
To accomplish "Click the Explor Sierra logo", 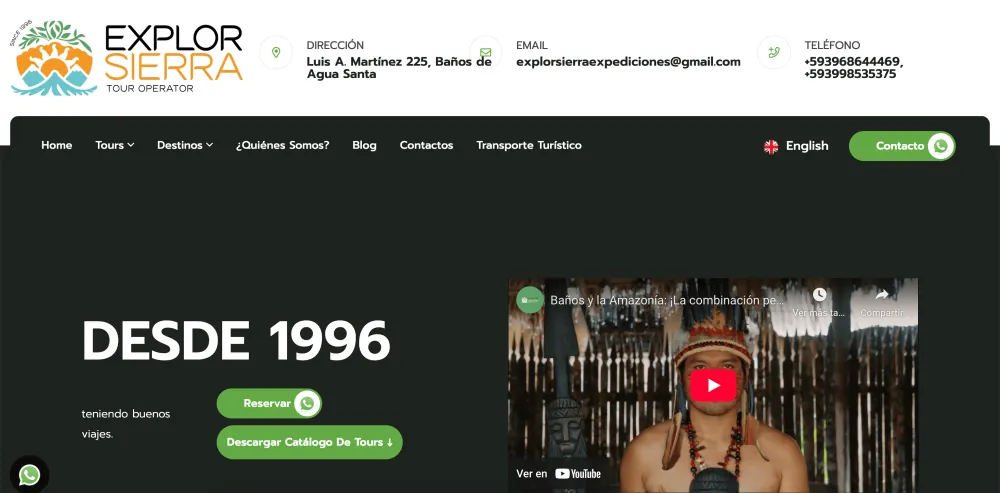I will tap(126, 57).
